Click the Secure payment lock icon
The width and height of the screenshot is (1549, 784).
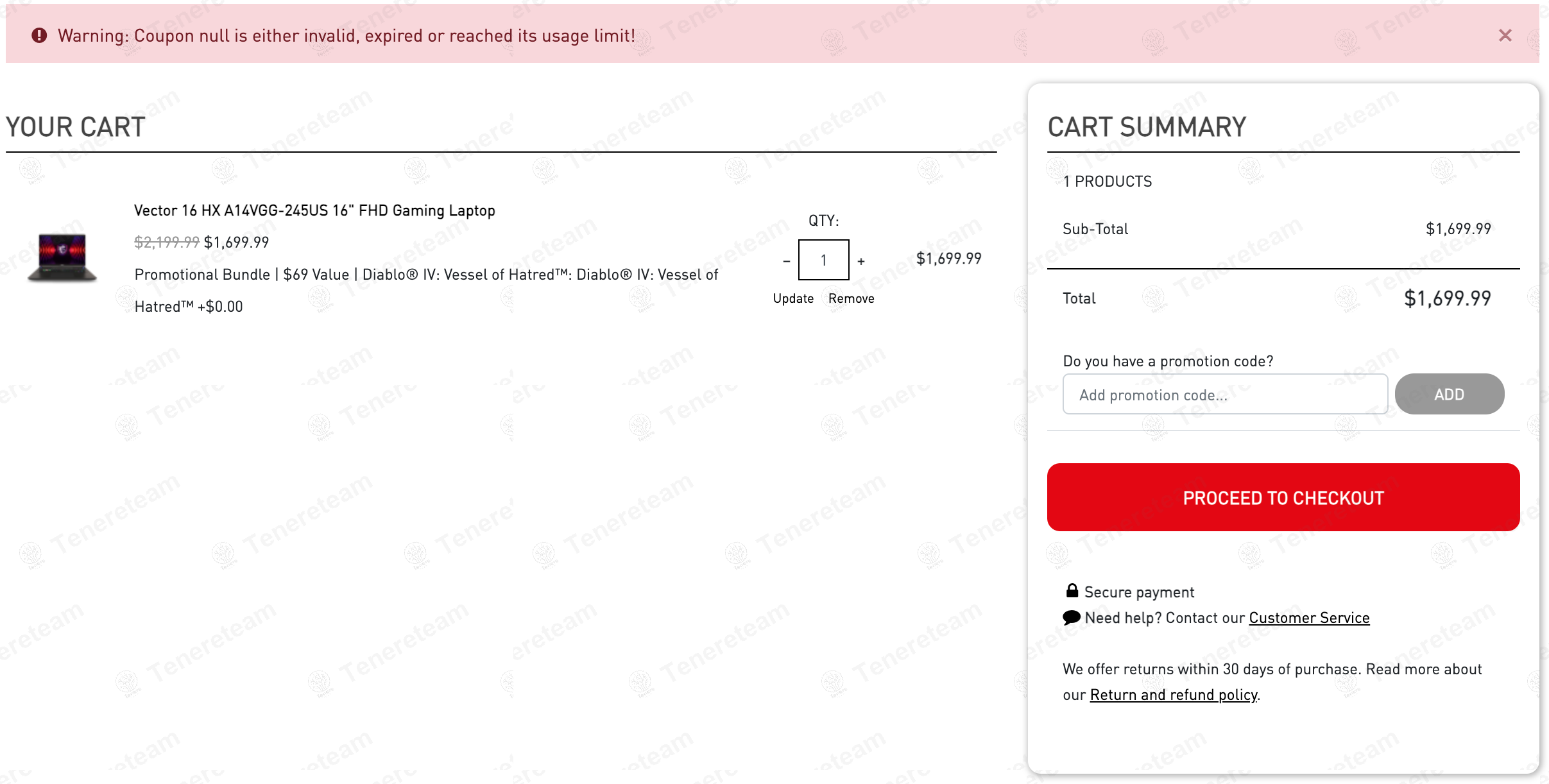[x=1072, y=591]
